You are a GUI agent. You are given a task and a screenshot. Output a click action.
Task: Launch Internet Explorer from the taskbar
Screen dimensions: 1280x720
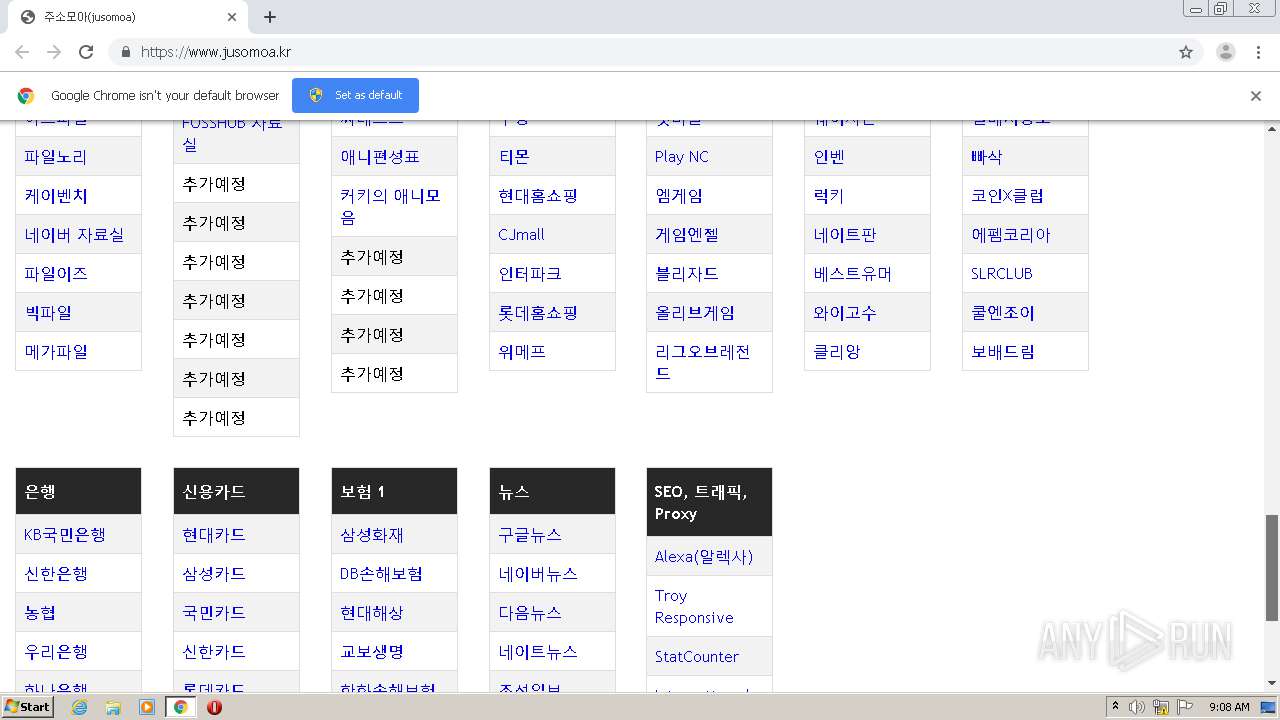click(x=79, y=707)
